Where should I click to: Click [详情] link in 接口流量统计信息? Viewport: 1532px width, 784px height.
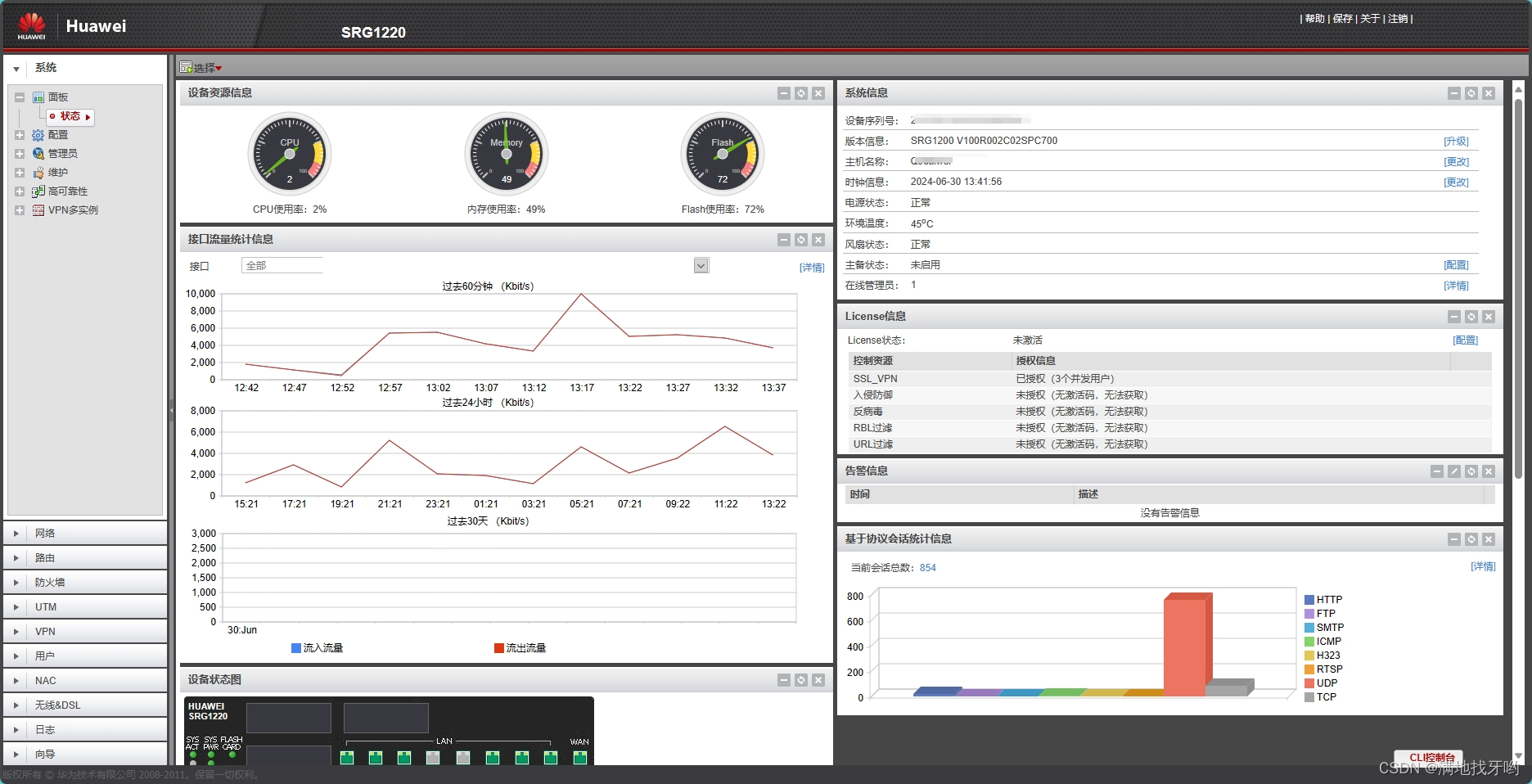[812, 268]
